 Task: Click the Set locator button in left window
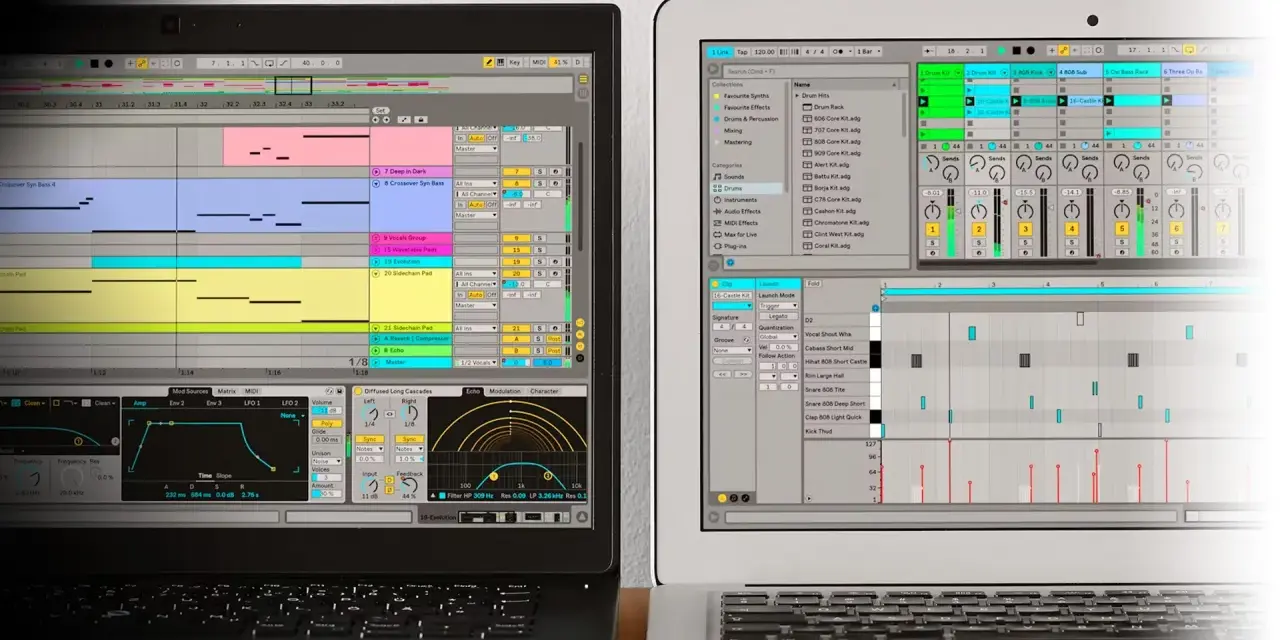380,110
